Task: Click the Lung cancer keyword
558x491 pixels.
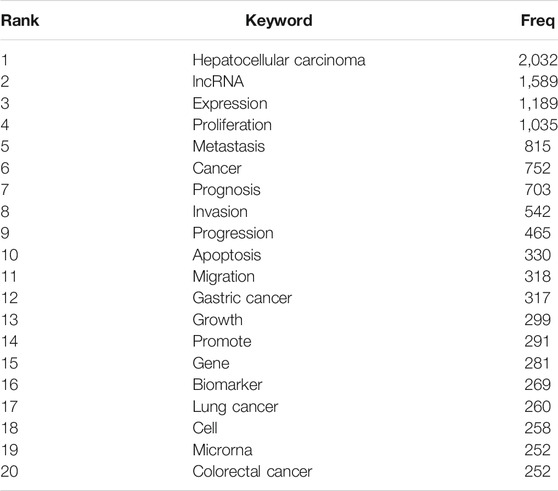Action: (x=235, y=407)
